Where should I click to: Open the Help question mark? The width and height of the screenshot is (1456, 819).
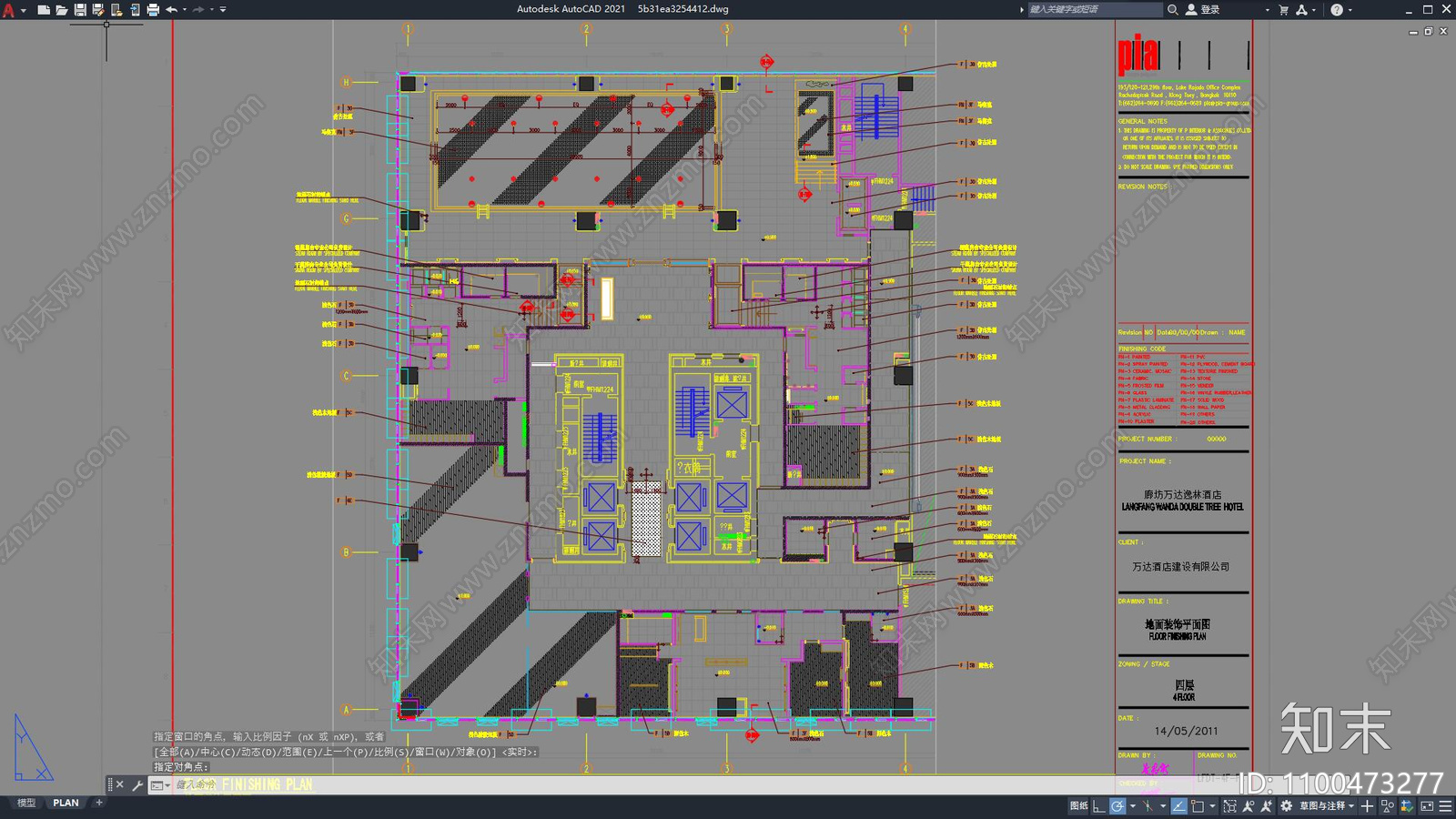[1337, 10]
